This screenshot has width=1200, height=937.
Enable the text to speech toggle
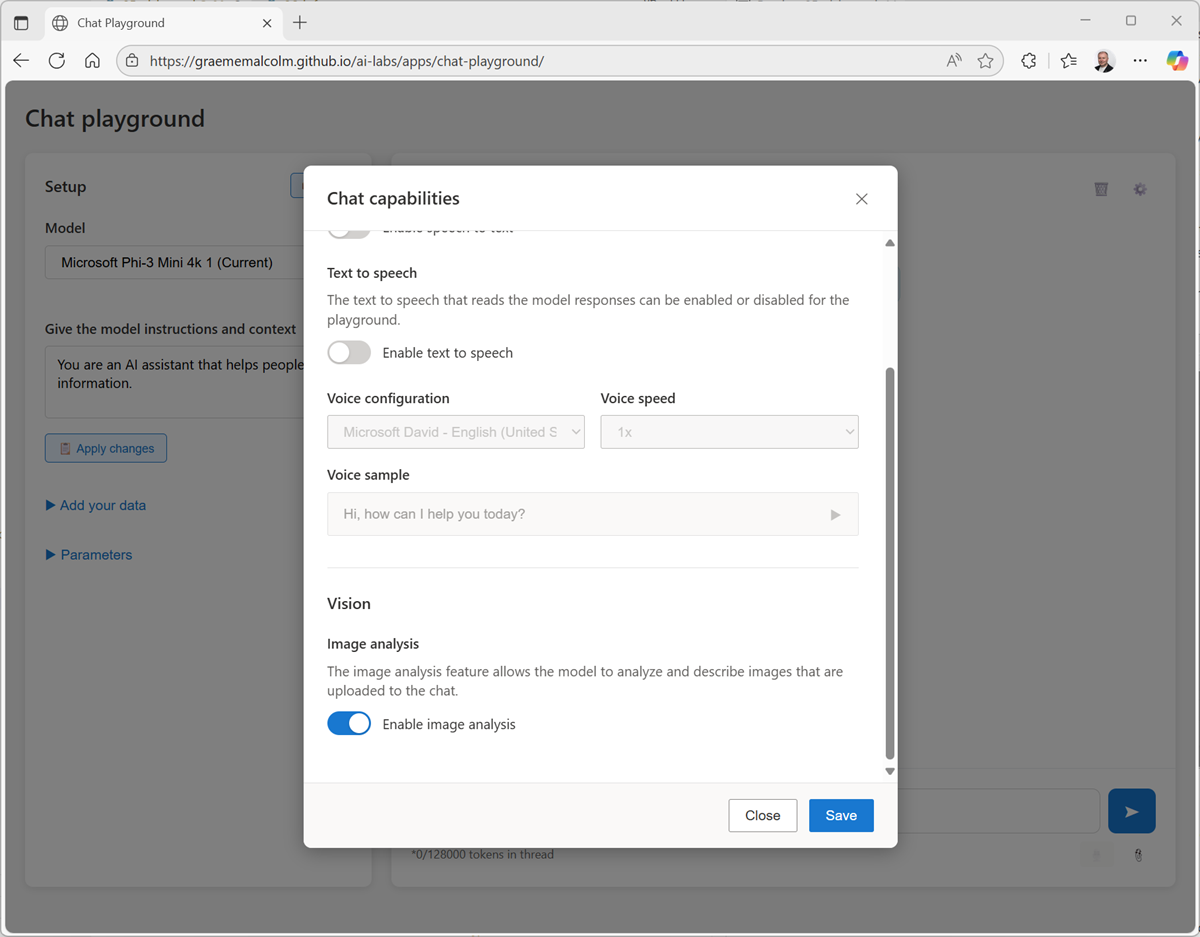pyautogui.click(x=349, y=352)
